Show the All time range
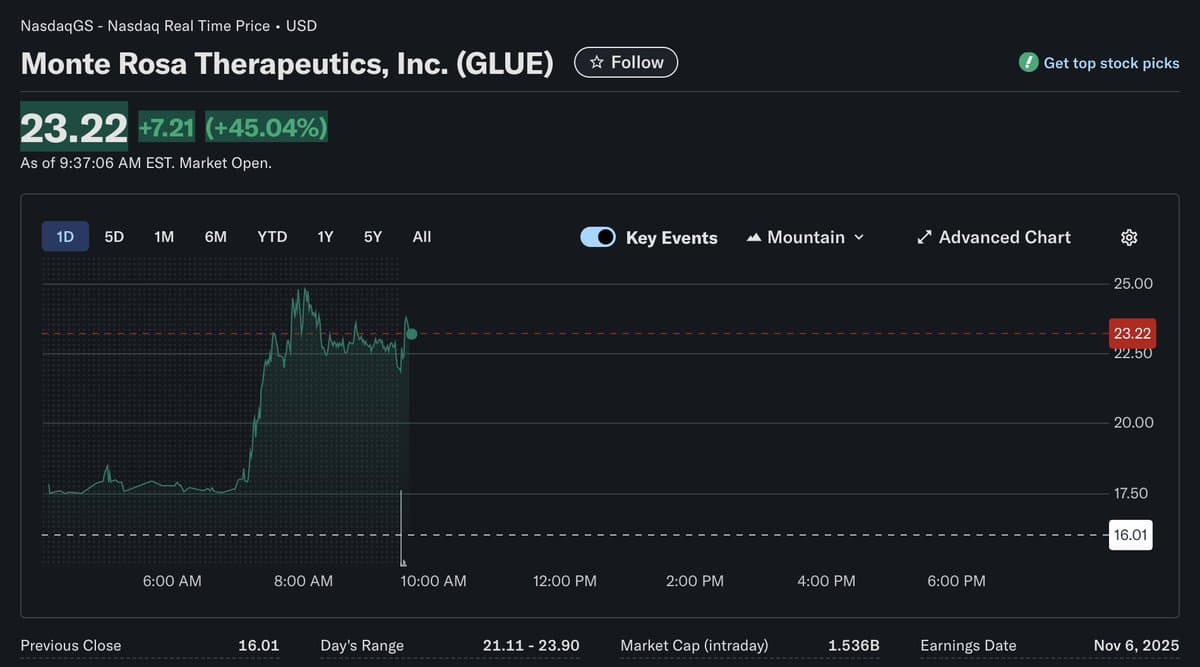 click(x=422, y=237)
